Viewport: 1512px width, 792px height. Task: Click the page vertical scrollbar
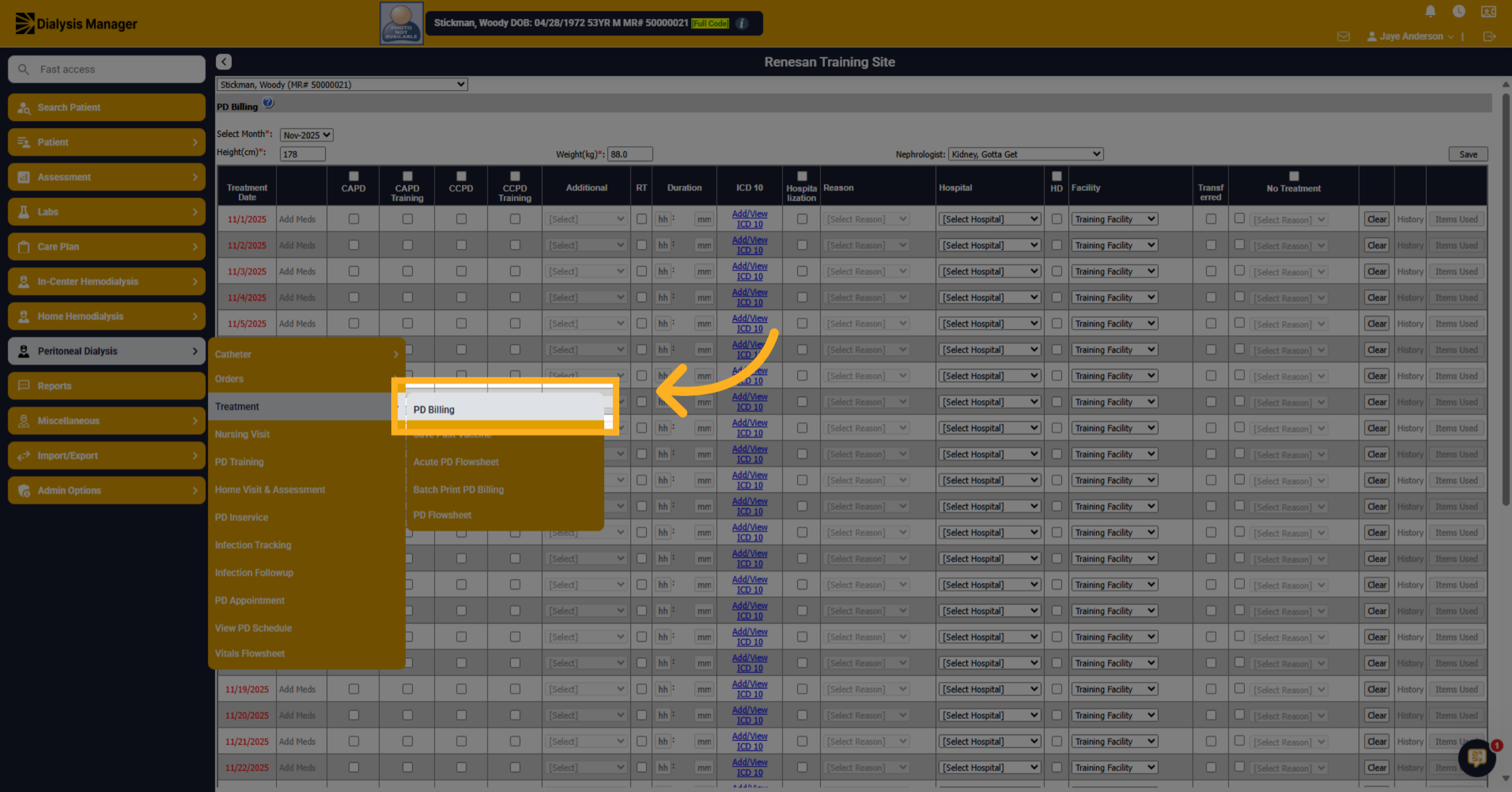[x=1506, y=300]
